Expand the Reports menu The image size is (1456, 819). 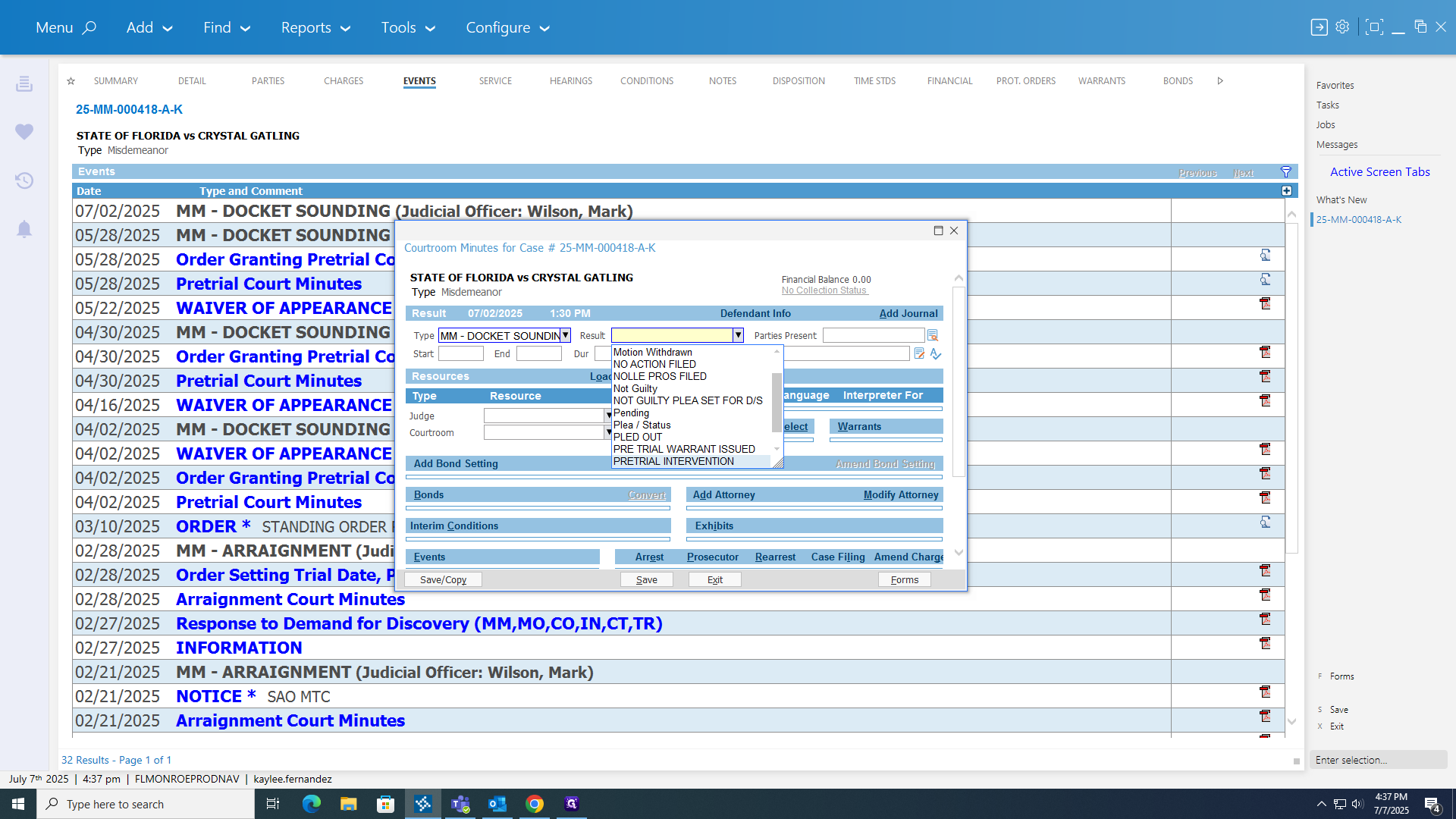tap(315, 28)
